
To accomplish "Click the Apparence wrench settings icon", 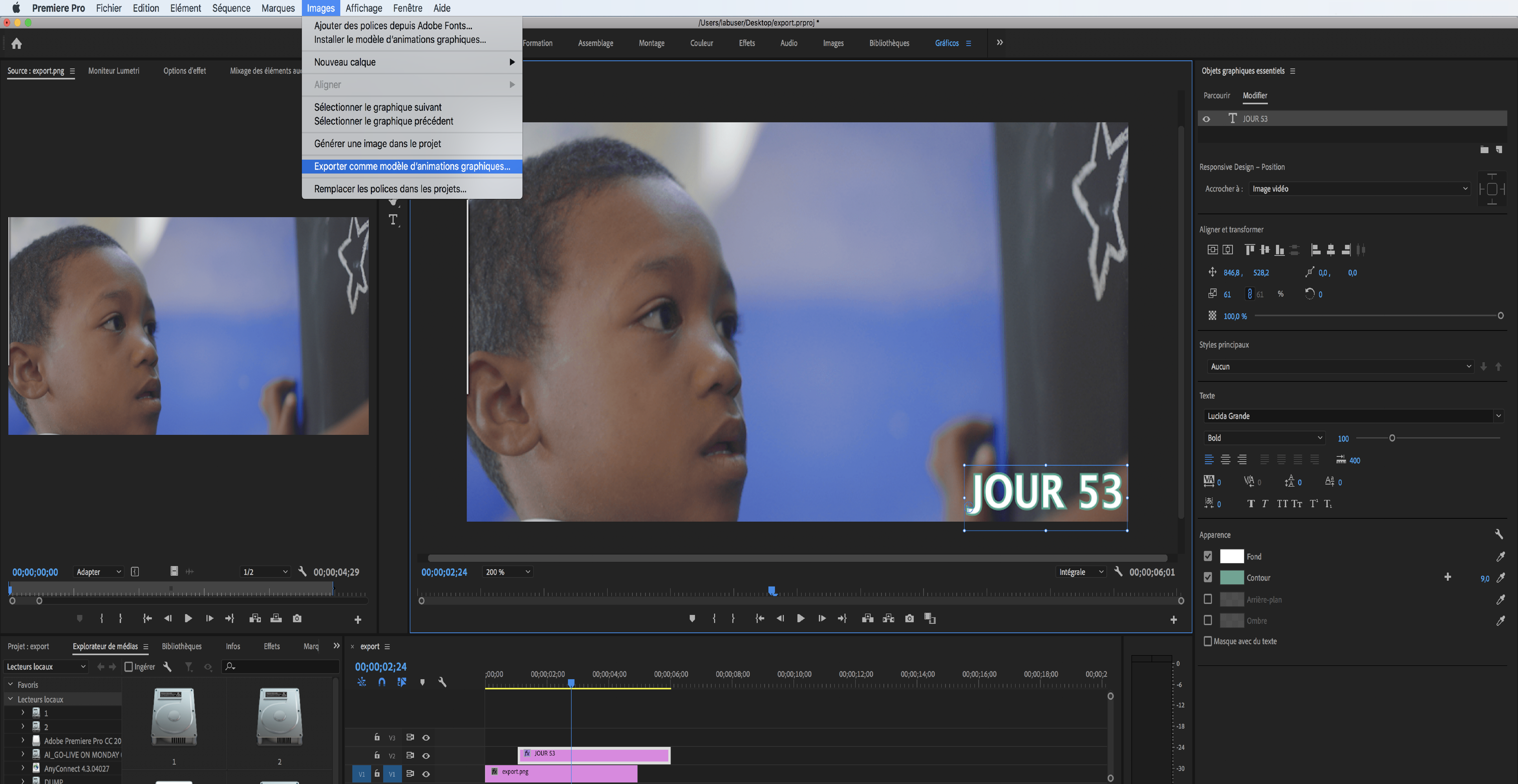I will pos(1499,534).
